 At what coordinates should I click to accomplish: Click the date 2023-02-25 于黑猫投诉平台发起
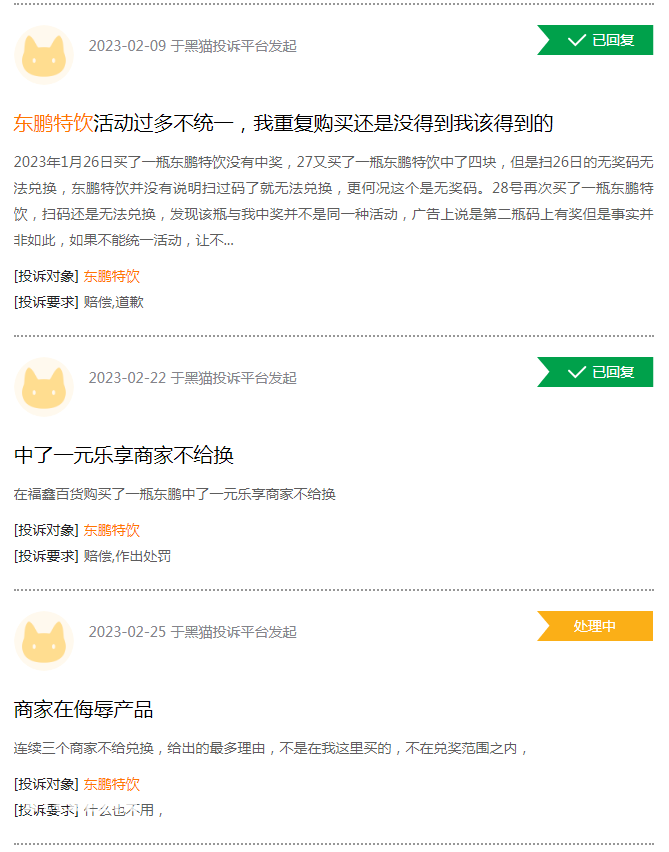coord(192,632)
